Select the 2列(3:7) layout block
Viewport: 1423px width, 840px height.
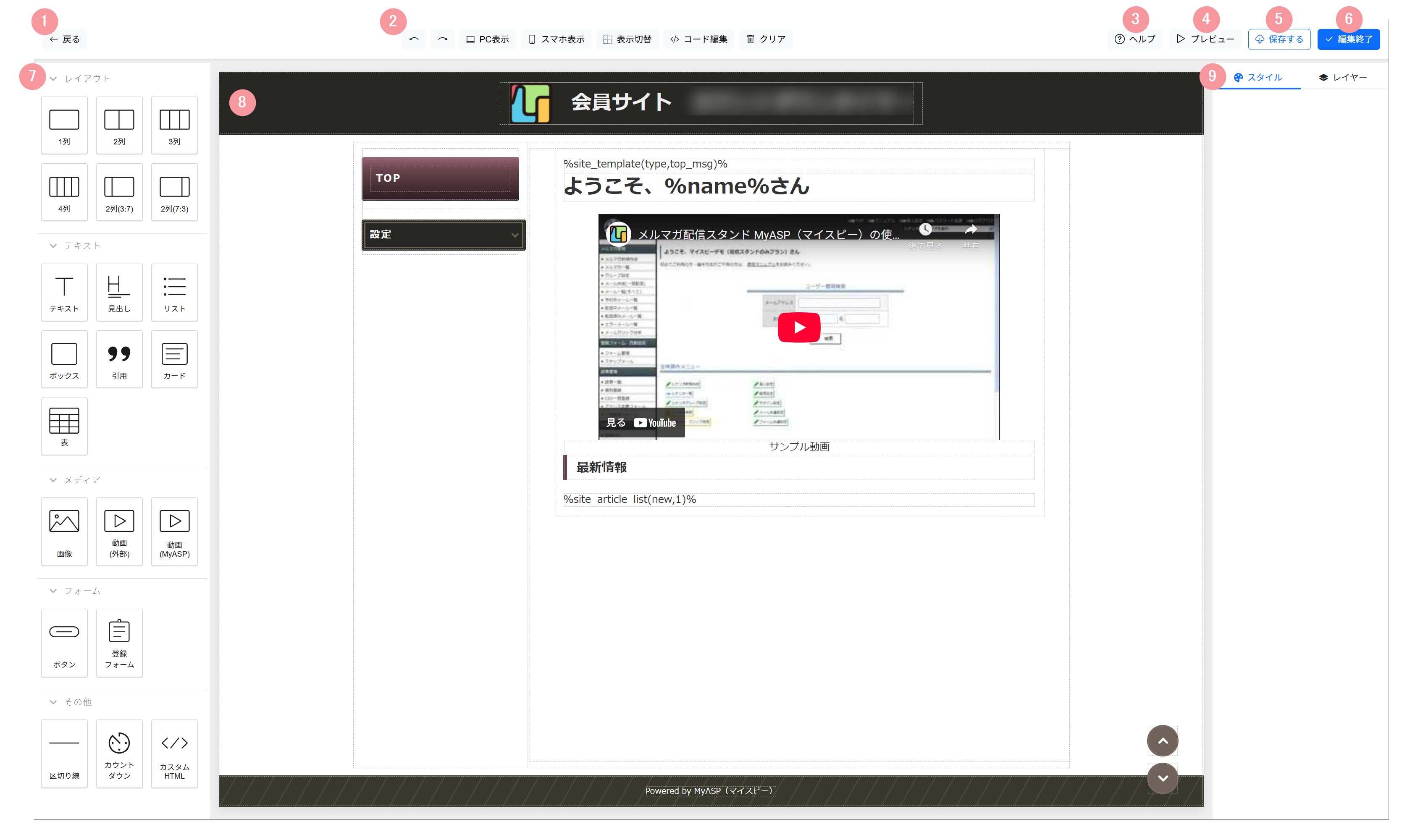point(119,192)
